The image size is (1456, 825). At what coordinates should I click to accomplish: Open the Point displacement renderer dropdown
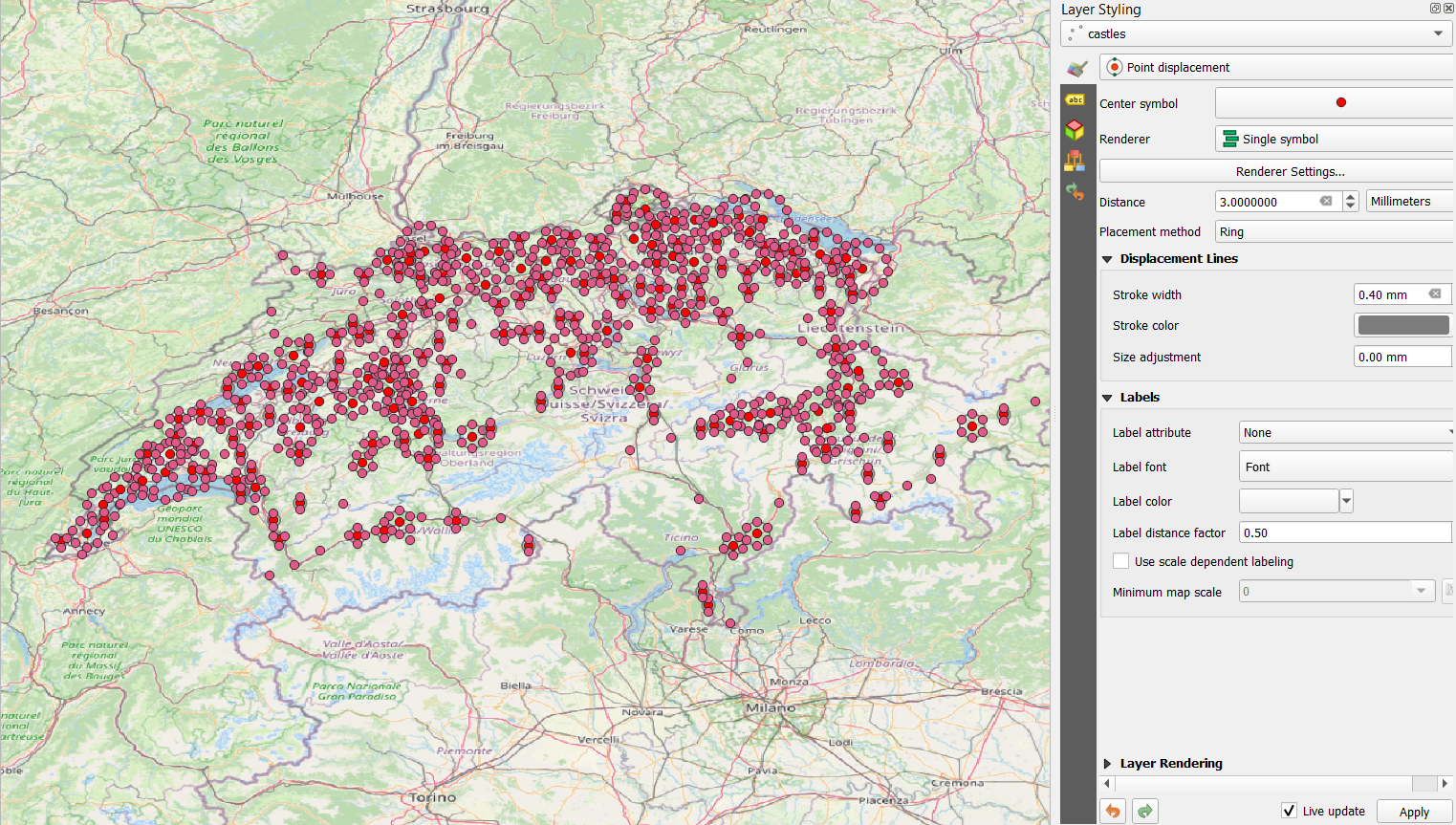click(1276, 68)
